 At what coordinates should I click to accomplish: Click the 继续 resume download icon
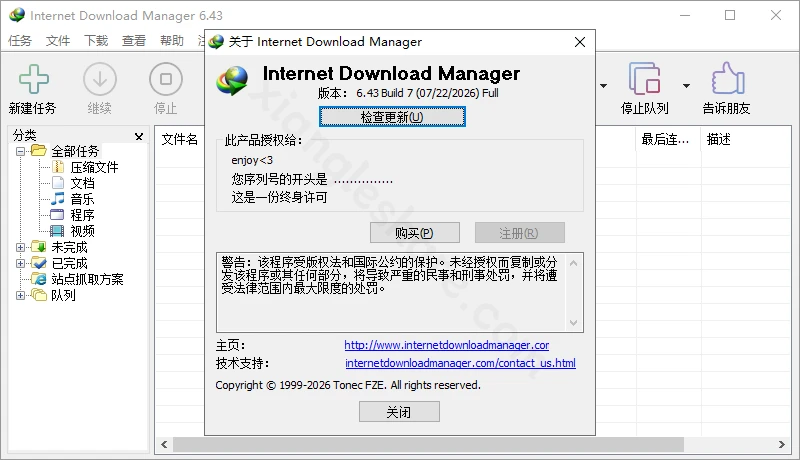point(99,79)
